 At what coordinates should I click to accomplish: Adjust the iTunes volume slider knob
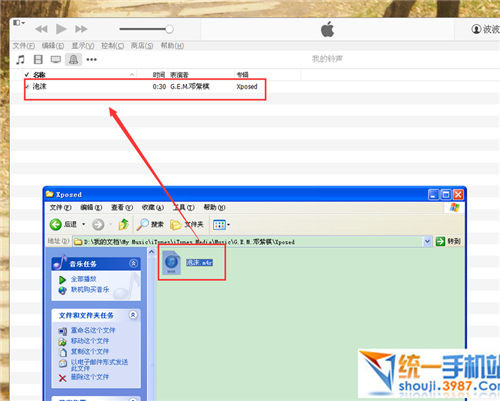(169, 29)
